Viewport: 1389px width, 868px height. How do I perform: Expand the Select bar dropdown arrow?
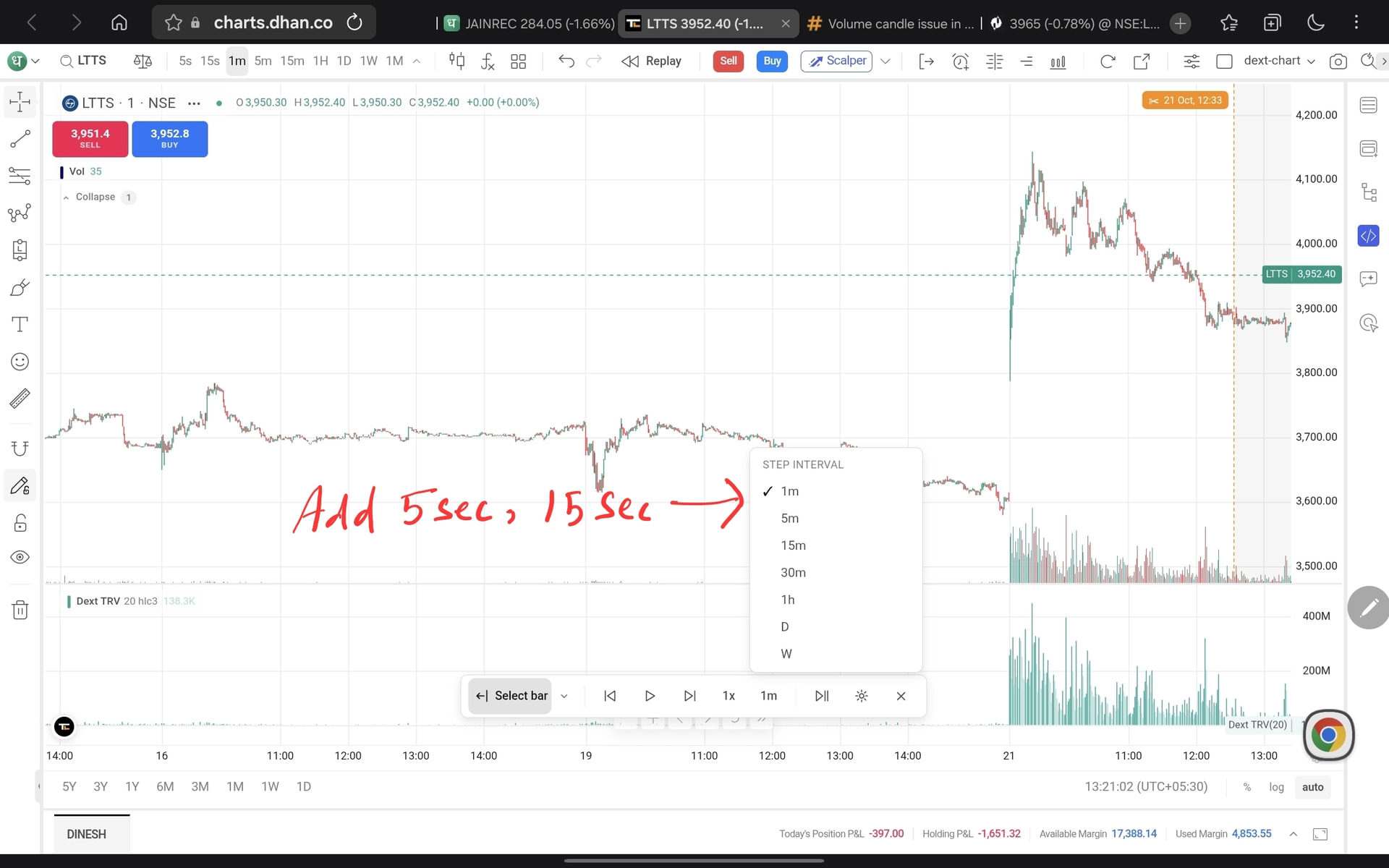(564, 696)
